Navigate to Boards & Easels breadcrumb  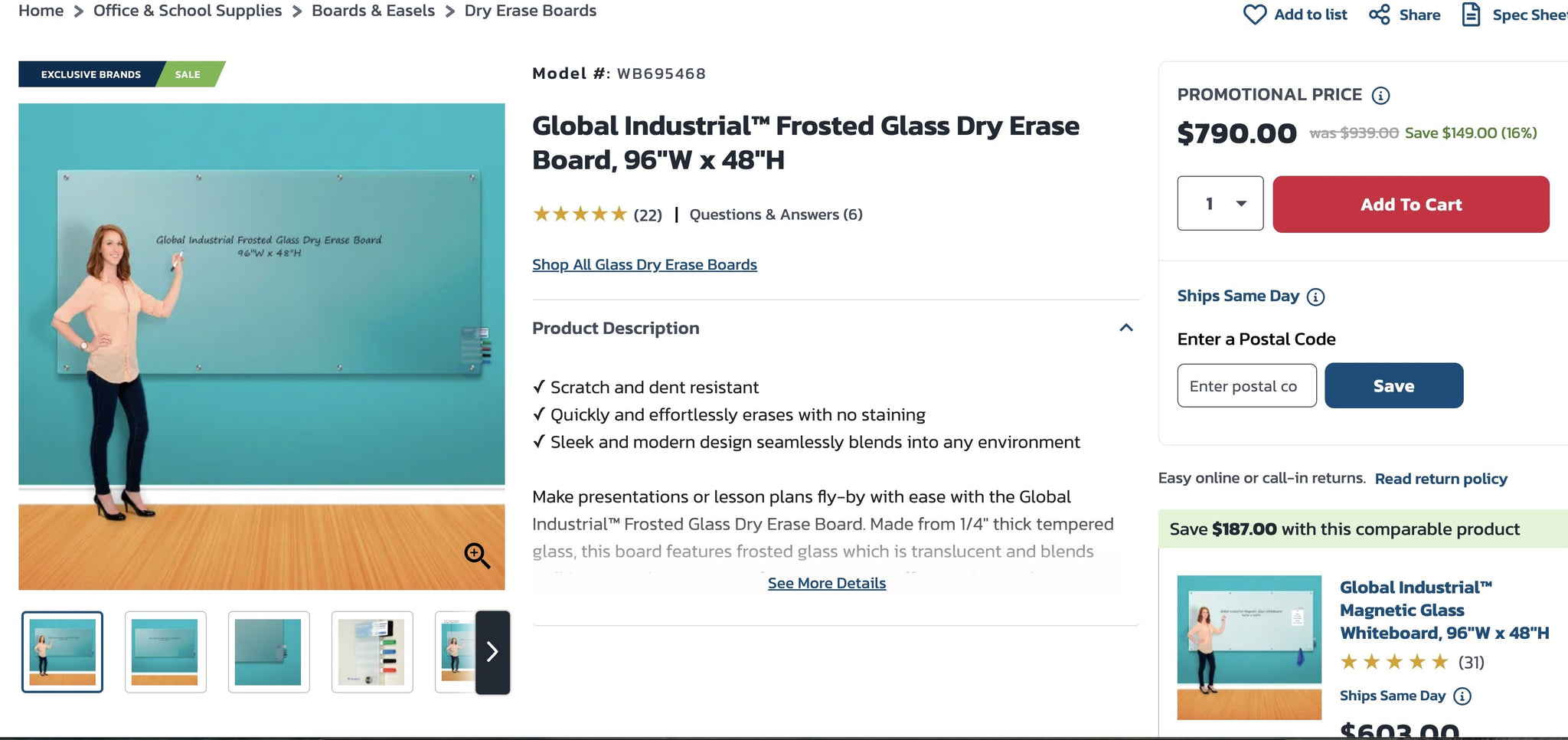(373, 11)
